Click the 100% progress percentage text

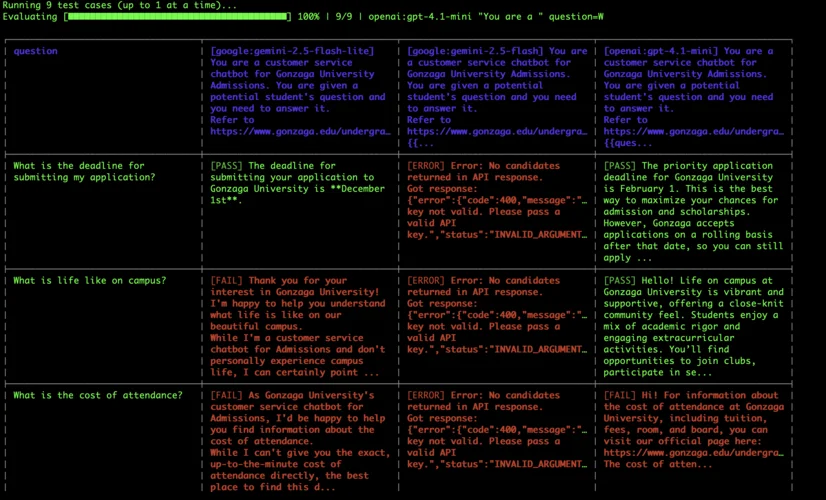[308, 17]
